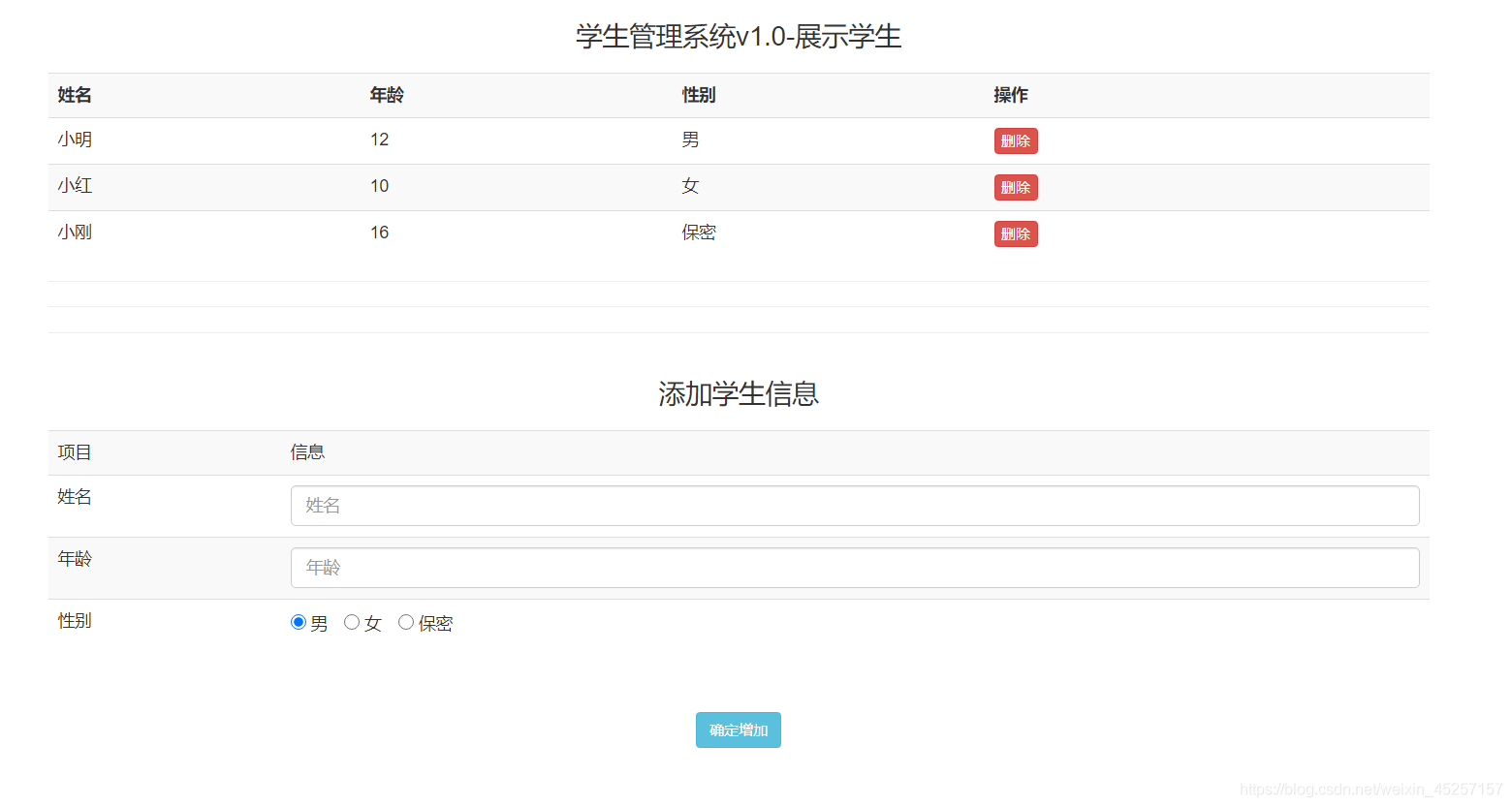The height and width of the screenshot is (807, 1512).
Task: Click the age value 16
Action: [379, 233]
